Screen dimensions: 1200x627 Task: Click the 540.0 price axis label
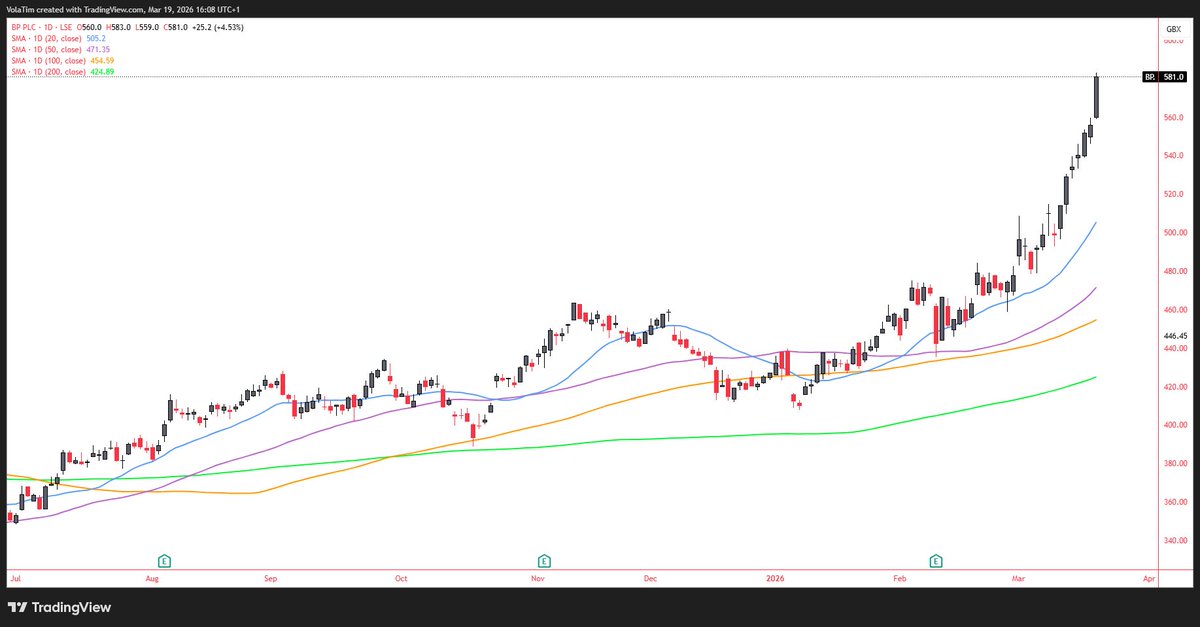(1175, 156)
